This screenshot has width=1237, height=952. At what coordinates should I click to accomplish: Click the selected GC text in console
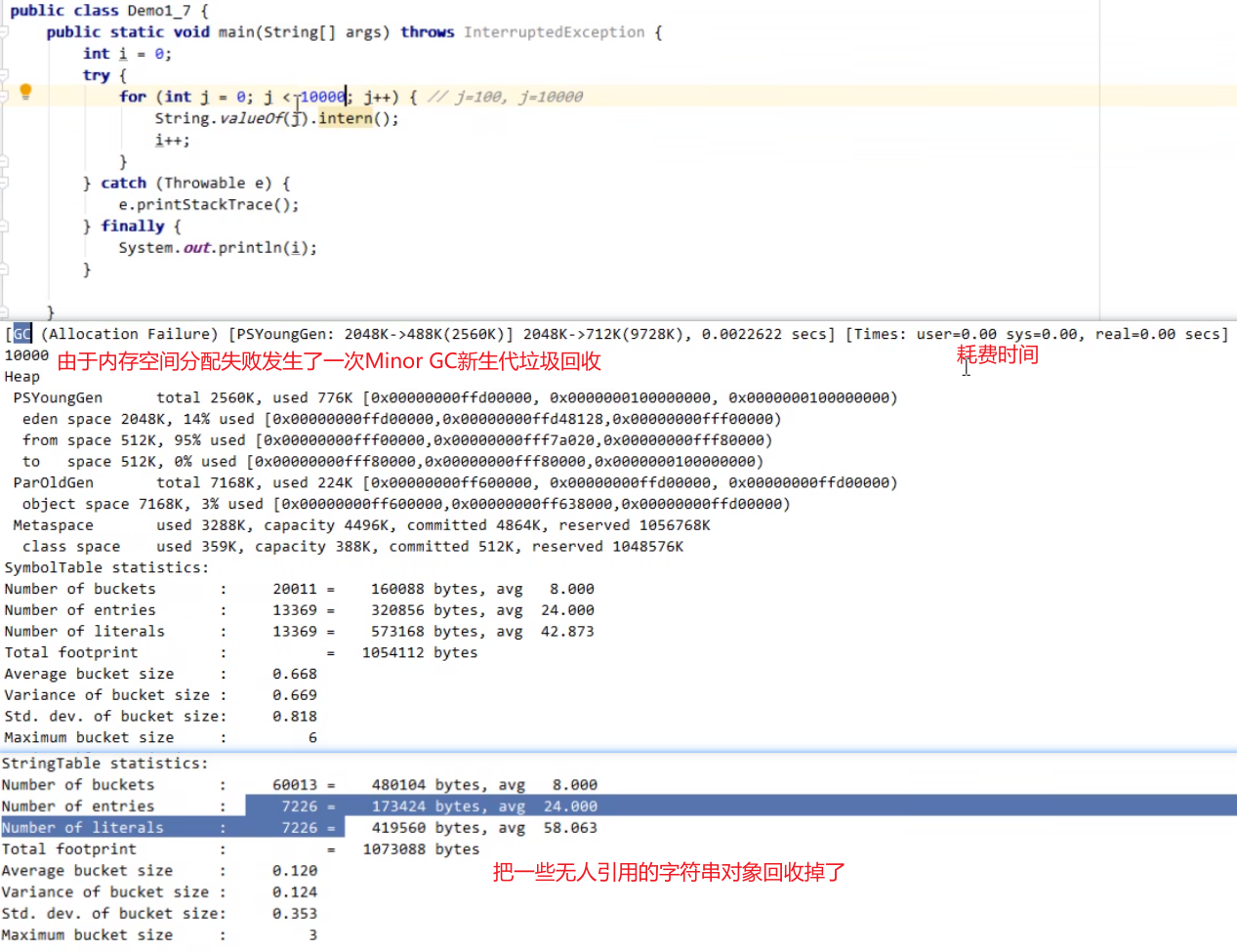[21, 334]
